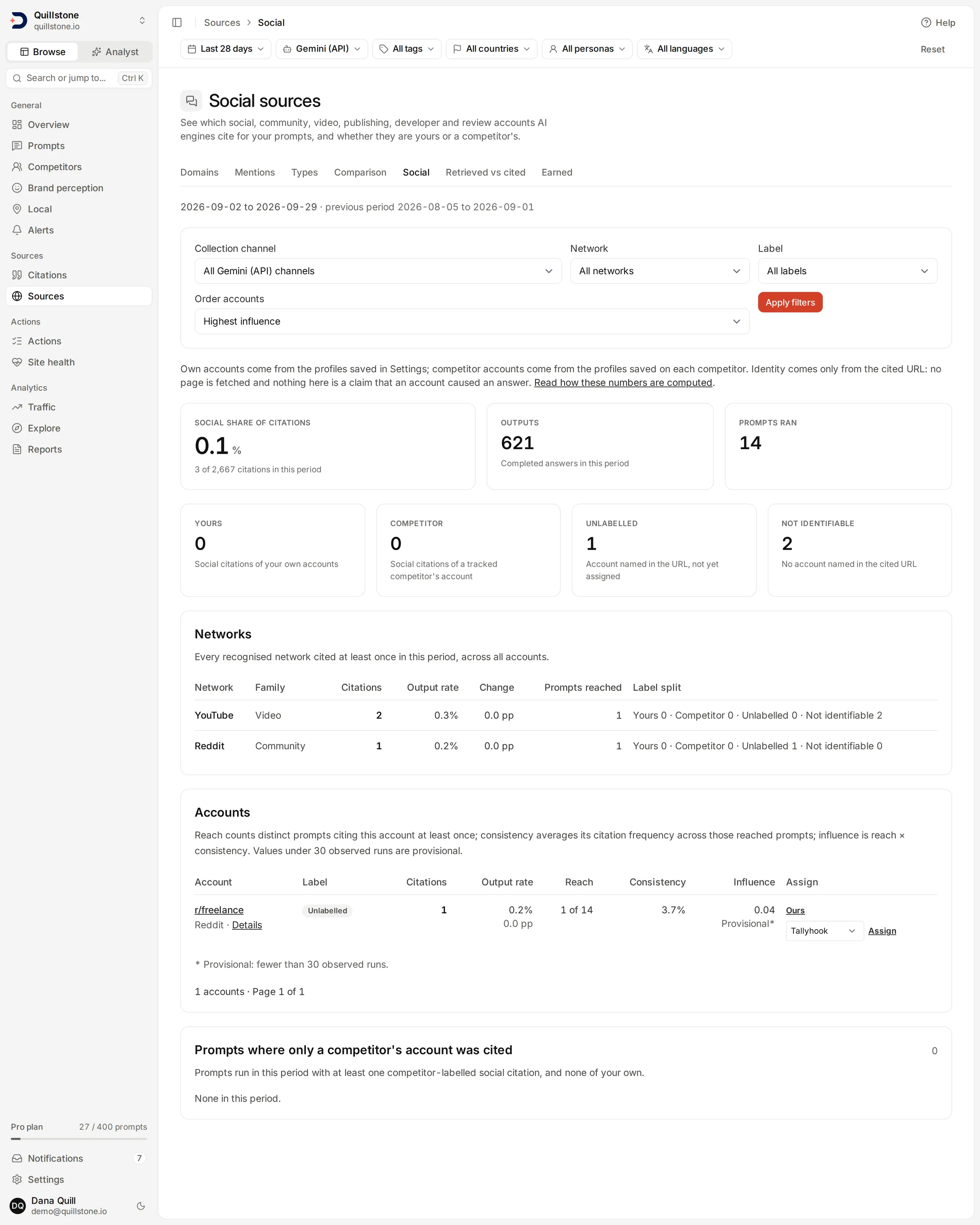Viewport: 980px width, 1225px height.
Task: Open Settings in the sidebar
Action: (x=79, y=1179)
